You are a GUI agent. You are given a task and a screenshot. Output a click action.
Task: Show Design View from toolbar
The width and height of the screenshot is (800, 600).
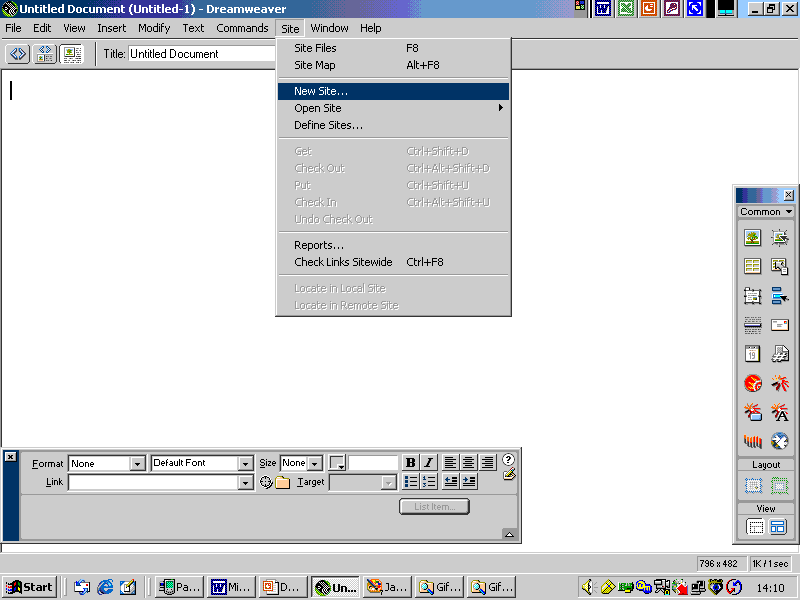pos(72,54)
